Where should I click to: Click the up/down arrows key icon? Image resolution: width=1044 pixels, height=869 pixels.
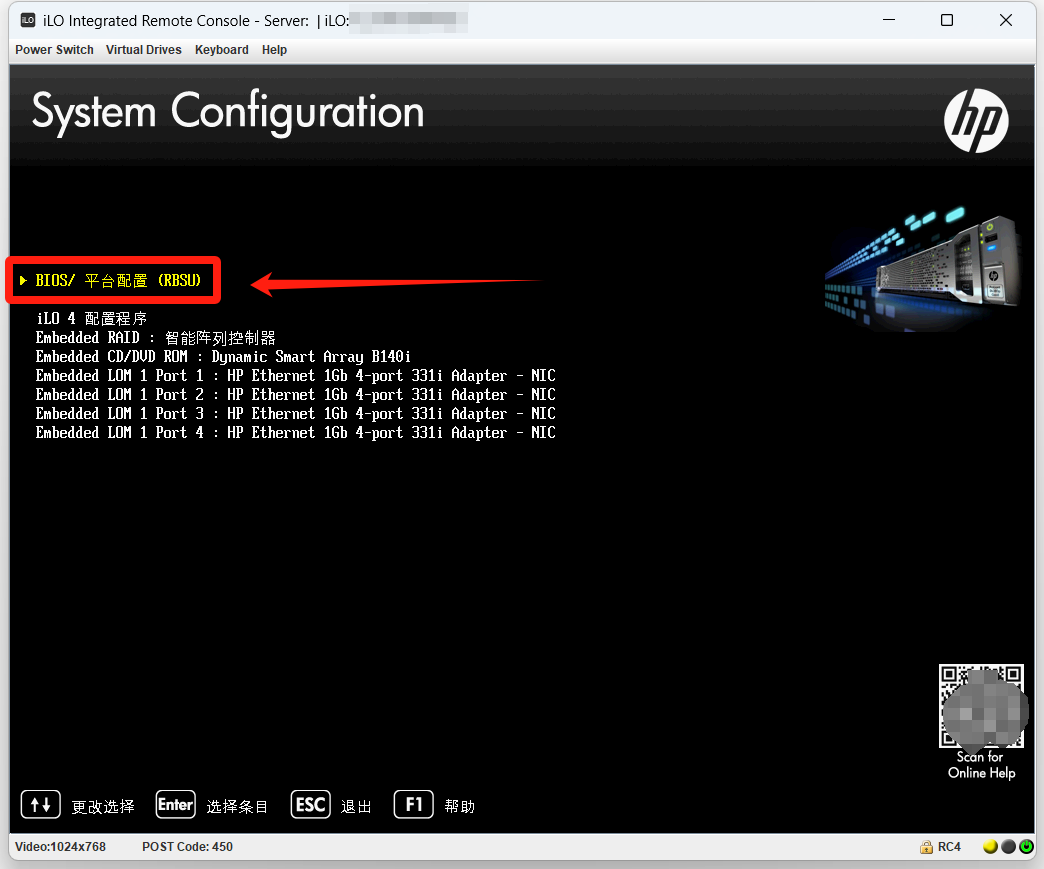[x=41, y=805]
